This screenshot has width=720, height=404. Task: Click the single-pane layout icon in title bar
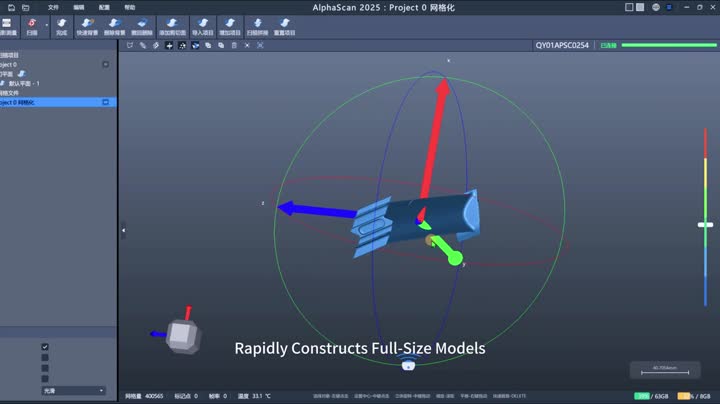point(629,7)
